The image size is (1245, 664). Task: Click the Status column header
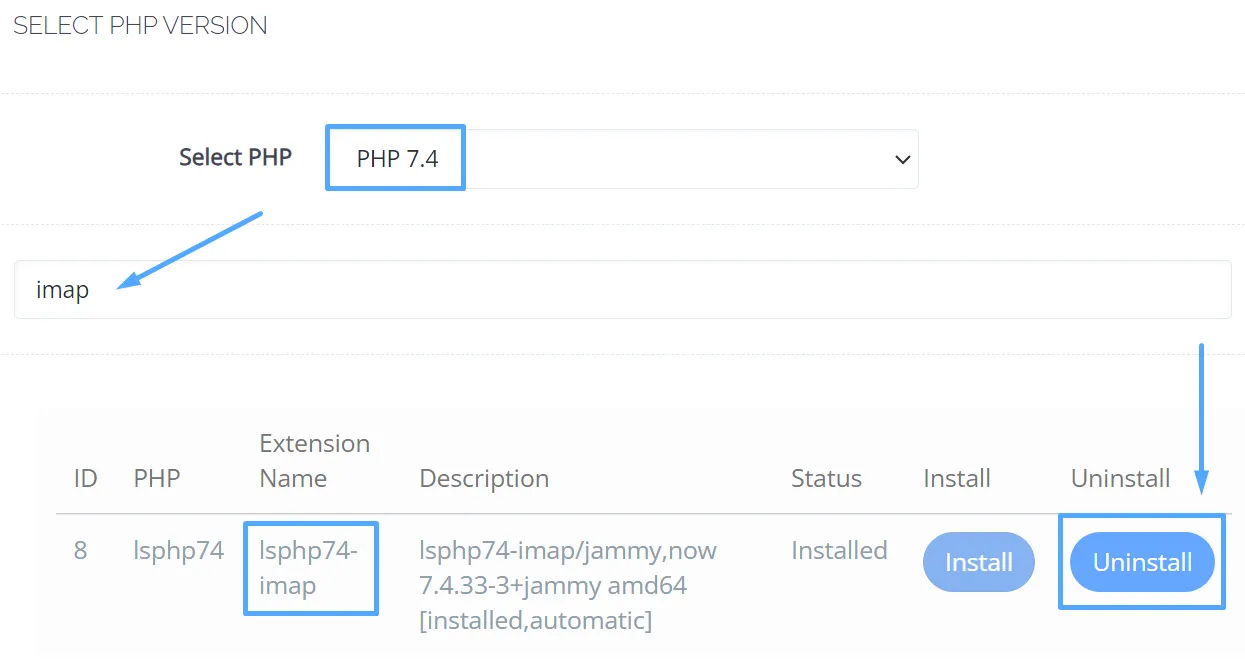[x=826, y=479]
